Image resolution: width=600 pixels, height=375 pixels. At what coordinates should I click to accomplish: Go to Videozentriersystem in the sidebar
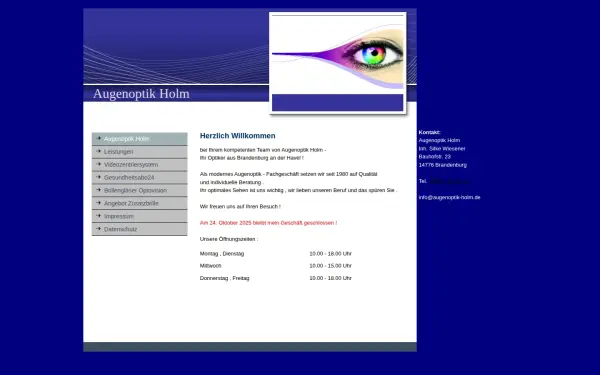(x=140, y=165)
